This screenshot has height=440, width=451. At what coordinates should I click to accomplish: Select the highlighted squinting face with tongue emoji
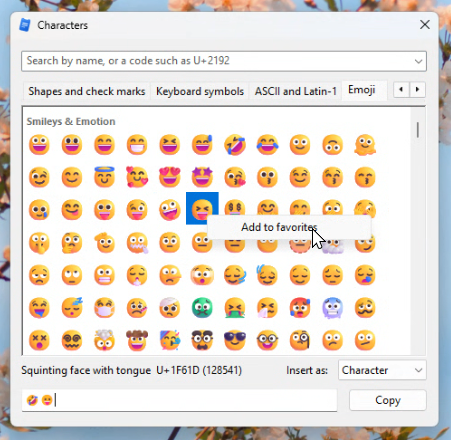click(x=202, y=209)
